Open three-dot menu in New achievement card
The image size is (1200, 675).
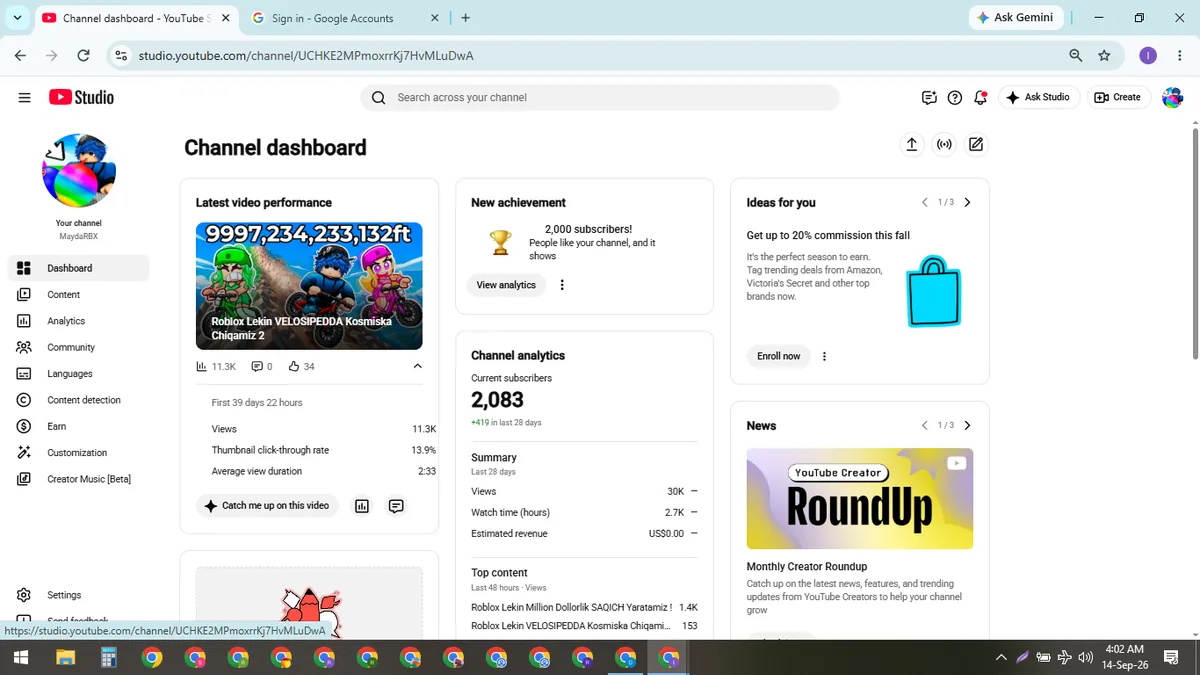point(562,285)
